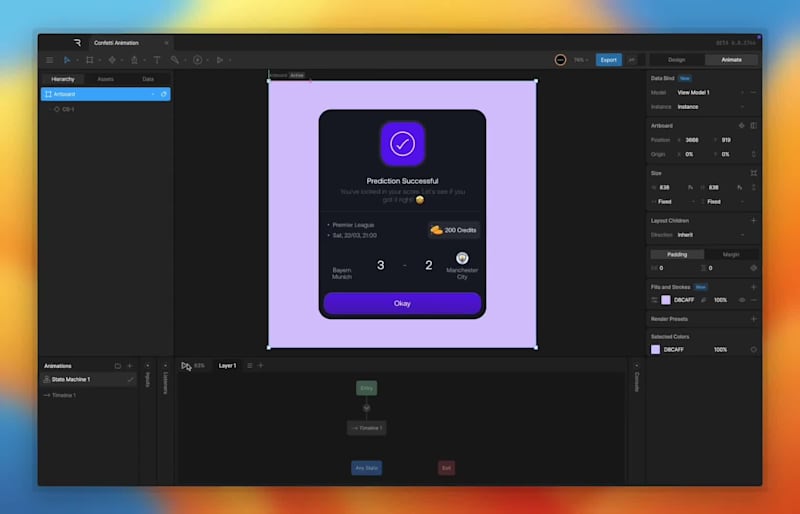Click the circled play Events tool
The image size is (800, 514).
pos(197,60)
